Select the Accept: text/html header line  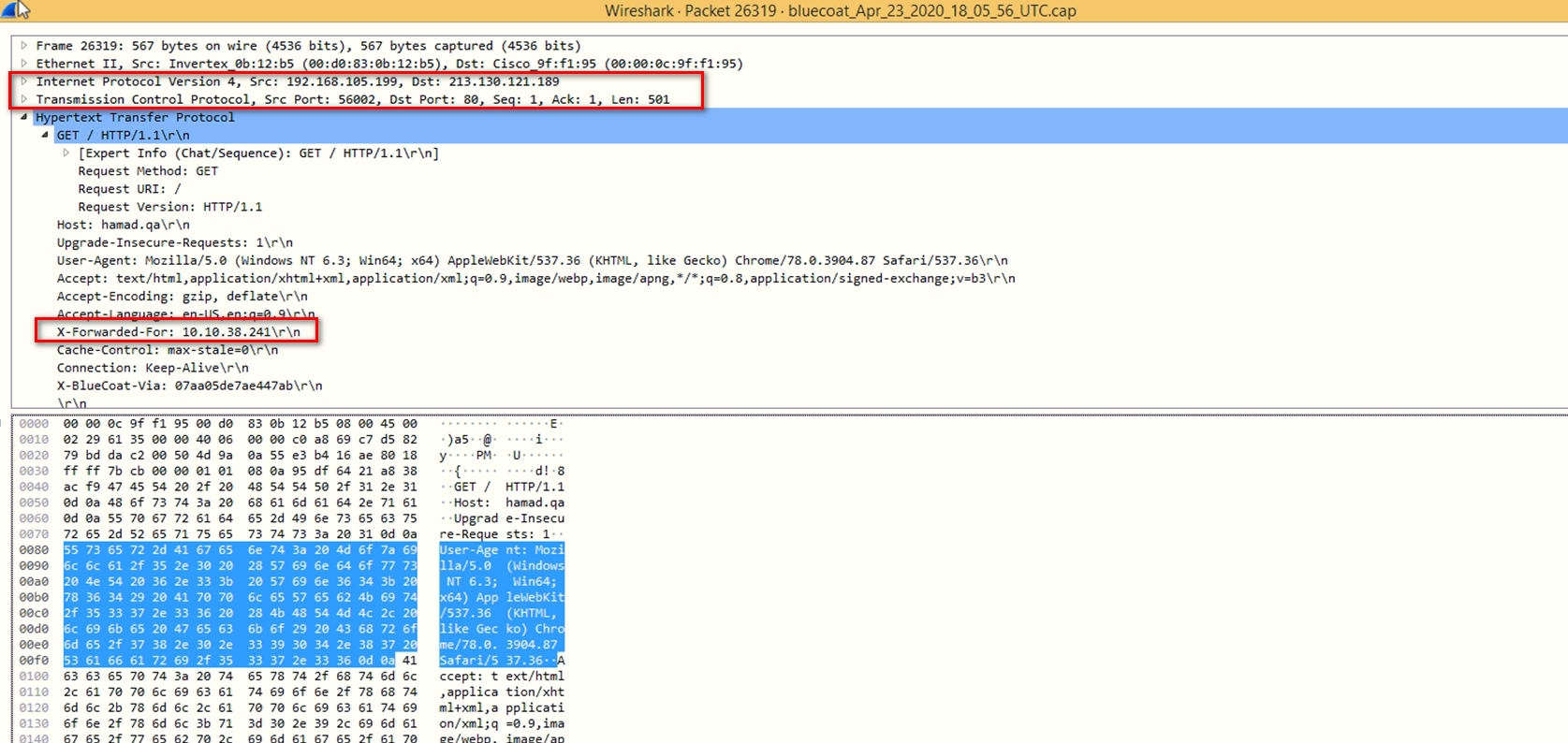click(x=535, y=278)
